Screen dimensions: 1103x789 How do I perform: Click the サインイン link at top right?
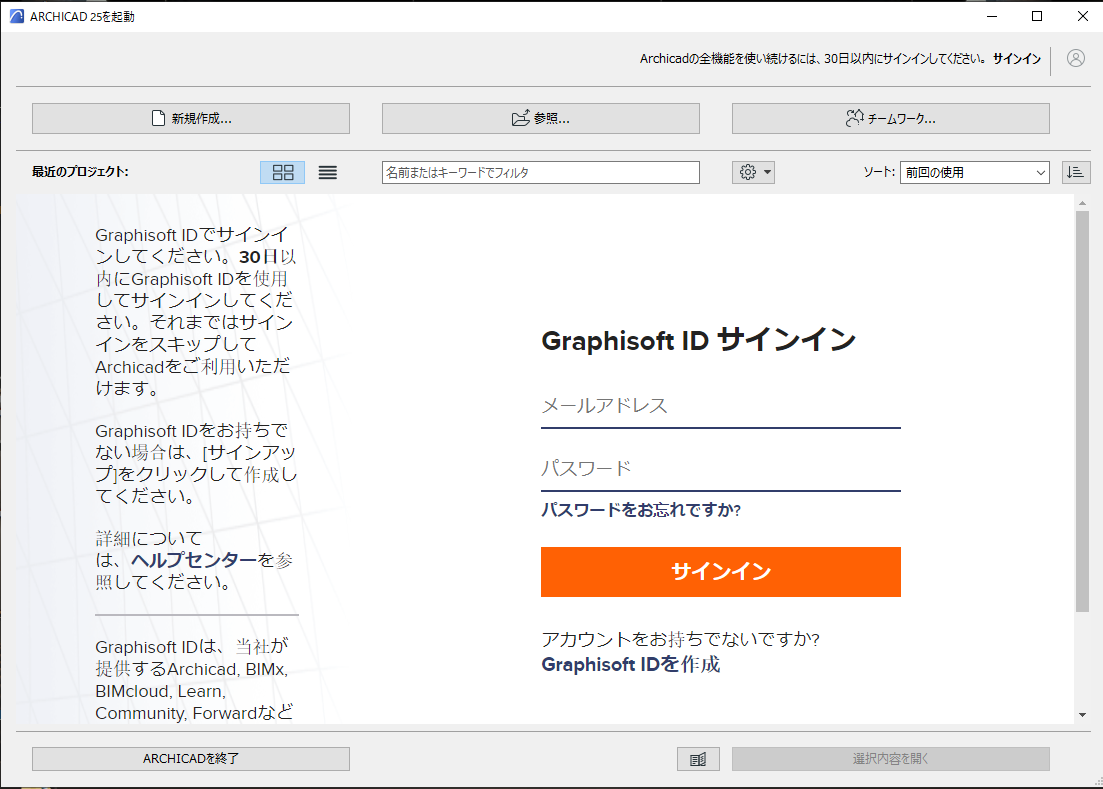[1016, 59]
